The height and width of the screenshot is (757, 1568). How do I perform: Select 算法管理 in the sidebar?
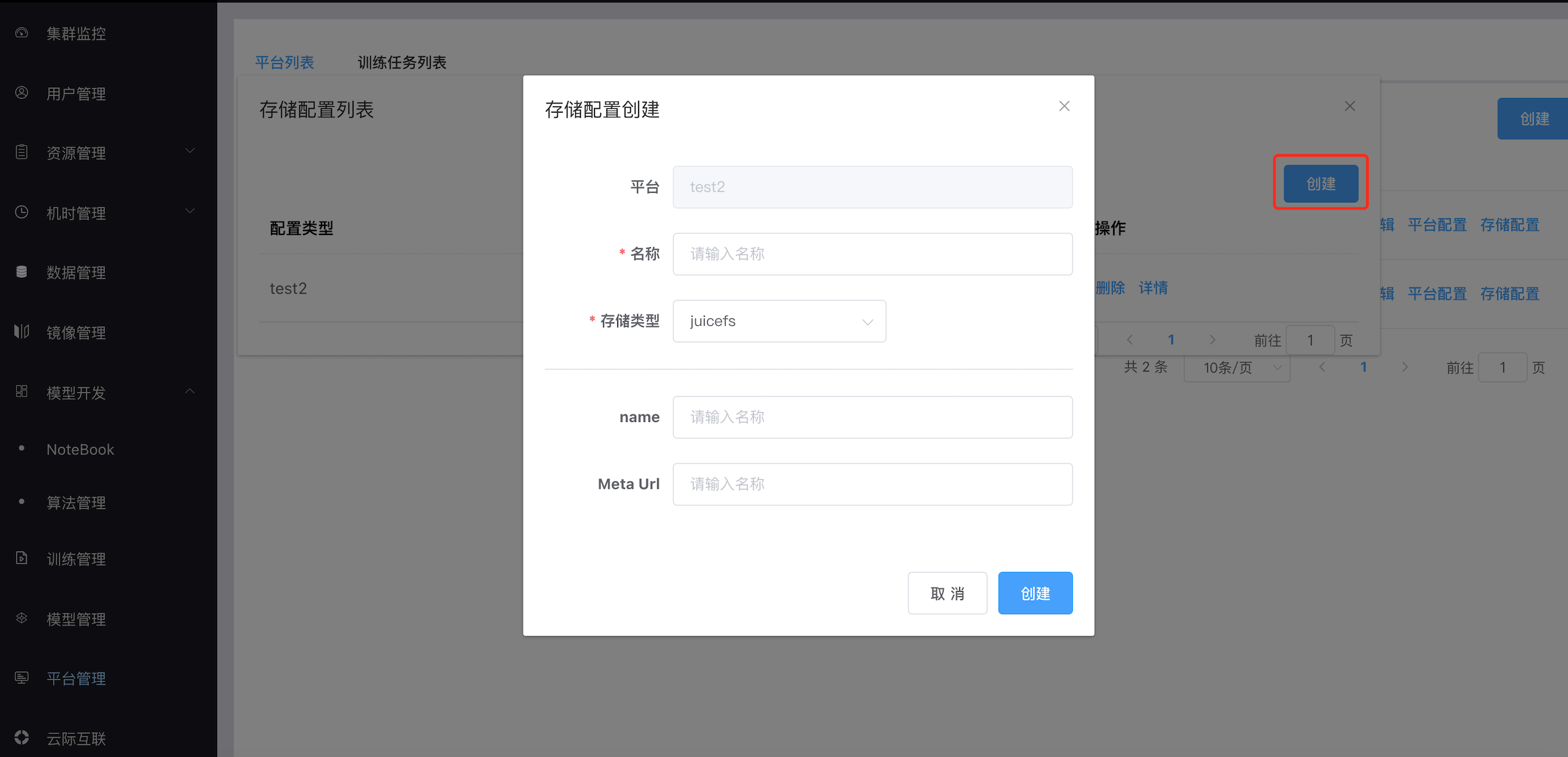[x=76, y=503]
